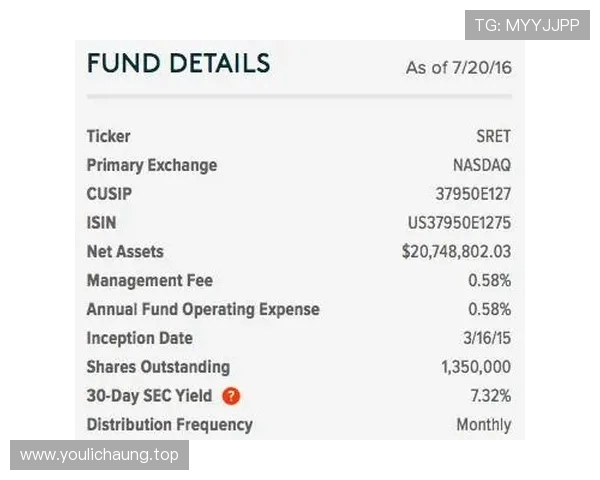
Task: Select the SRET ticker value
Action: tap(493, 137)
